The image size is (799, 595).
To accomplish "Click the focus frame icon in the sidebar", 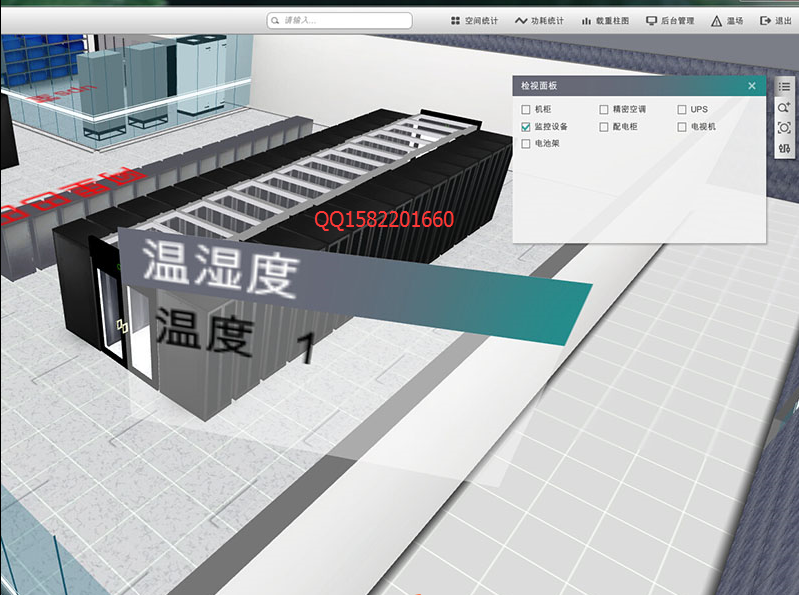I will pos(784,128).
